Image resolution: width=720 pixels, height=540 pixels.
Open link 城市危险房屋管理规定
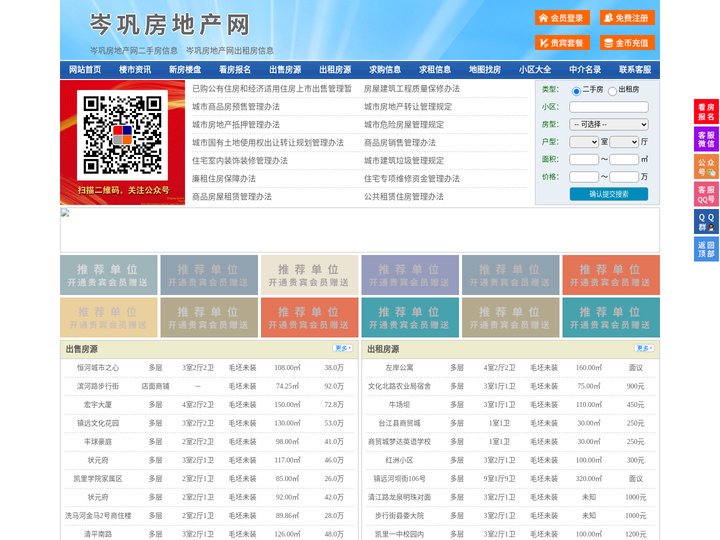(x=404, y=124)
